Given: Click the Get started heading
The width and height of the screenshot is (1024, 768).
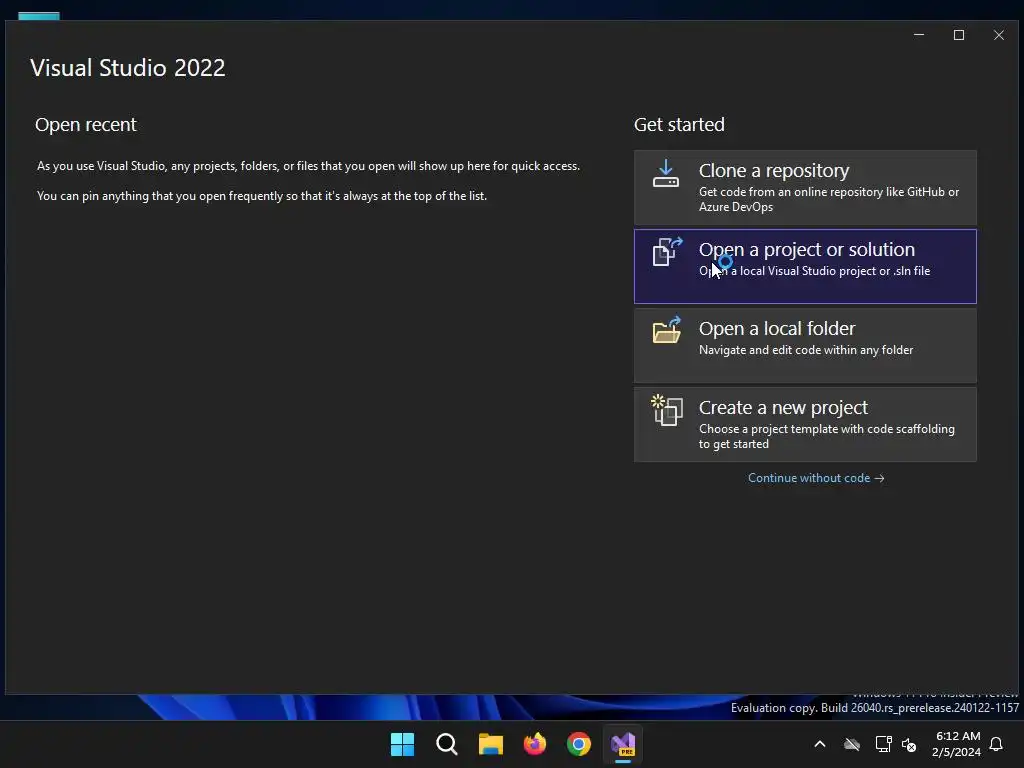Looking at the screenshot, I should pos(679,124).
